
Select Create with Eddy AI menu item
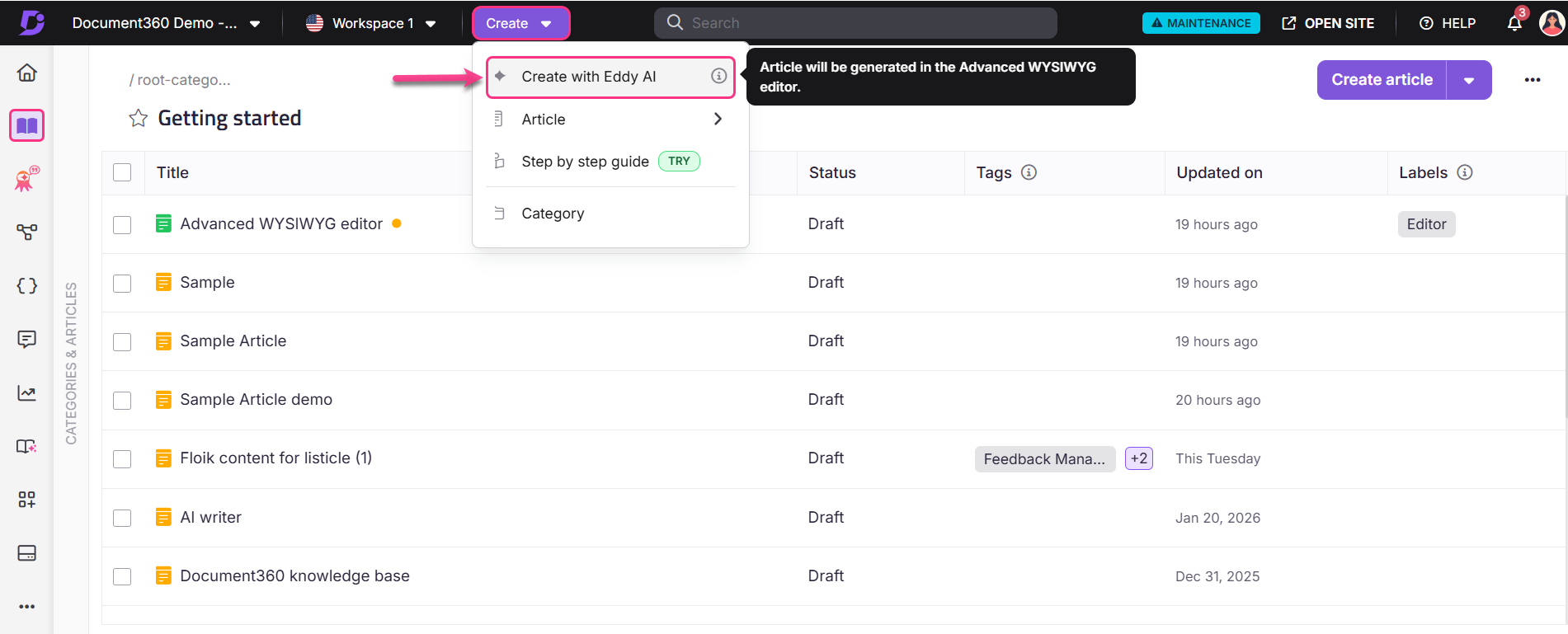610,77
